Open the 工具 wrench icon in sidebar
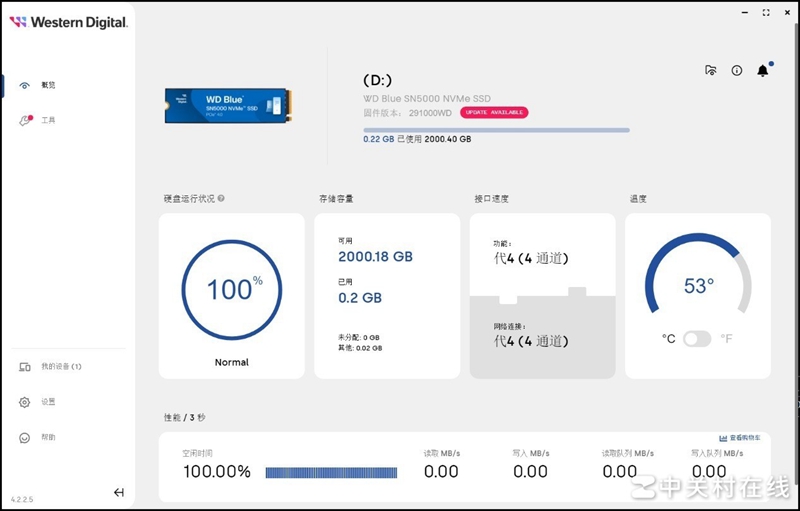This screenshot has height=511, width=800. point(26,120)
